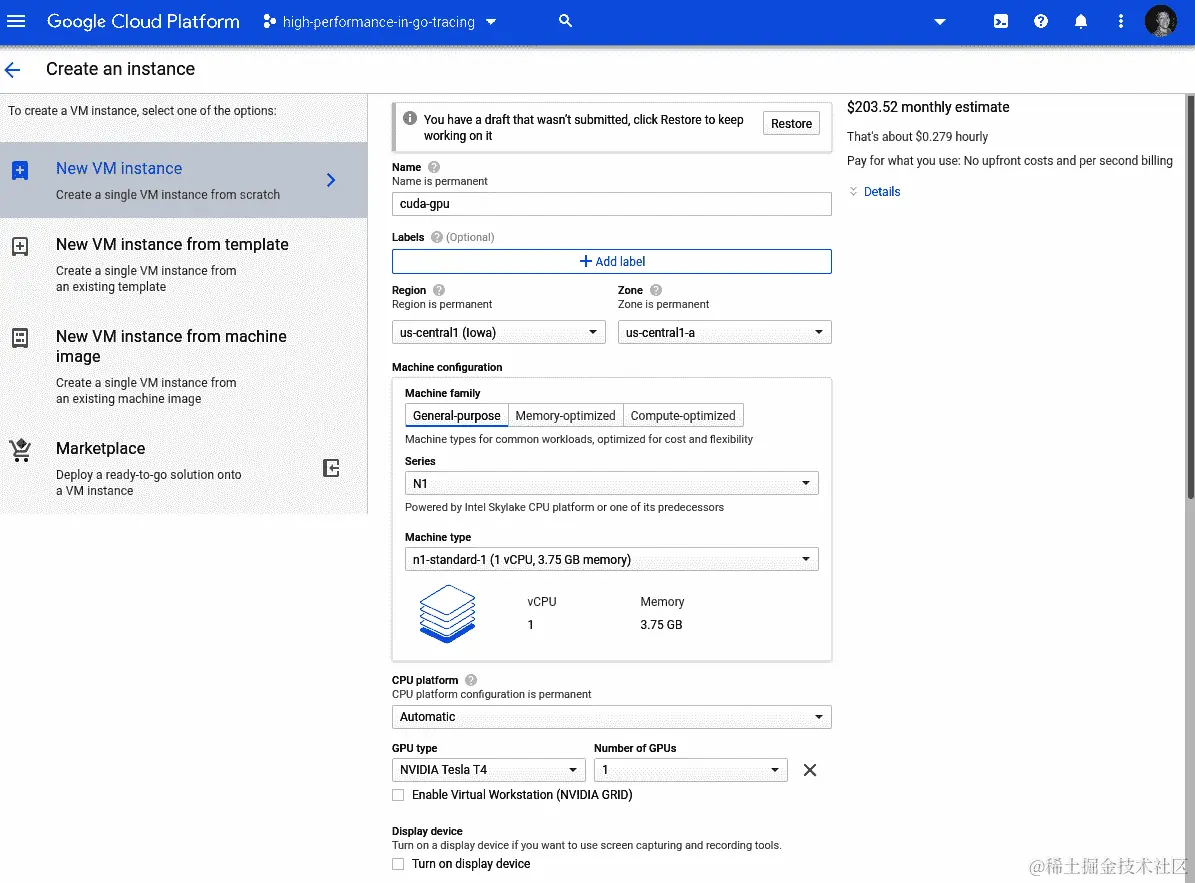
Task: Open the hamburger navigation menu
Action: 16,21
